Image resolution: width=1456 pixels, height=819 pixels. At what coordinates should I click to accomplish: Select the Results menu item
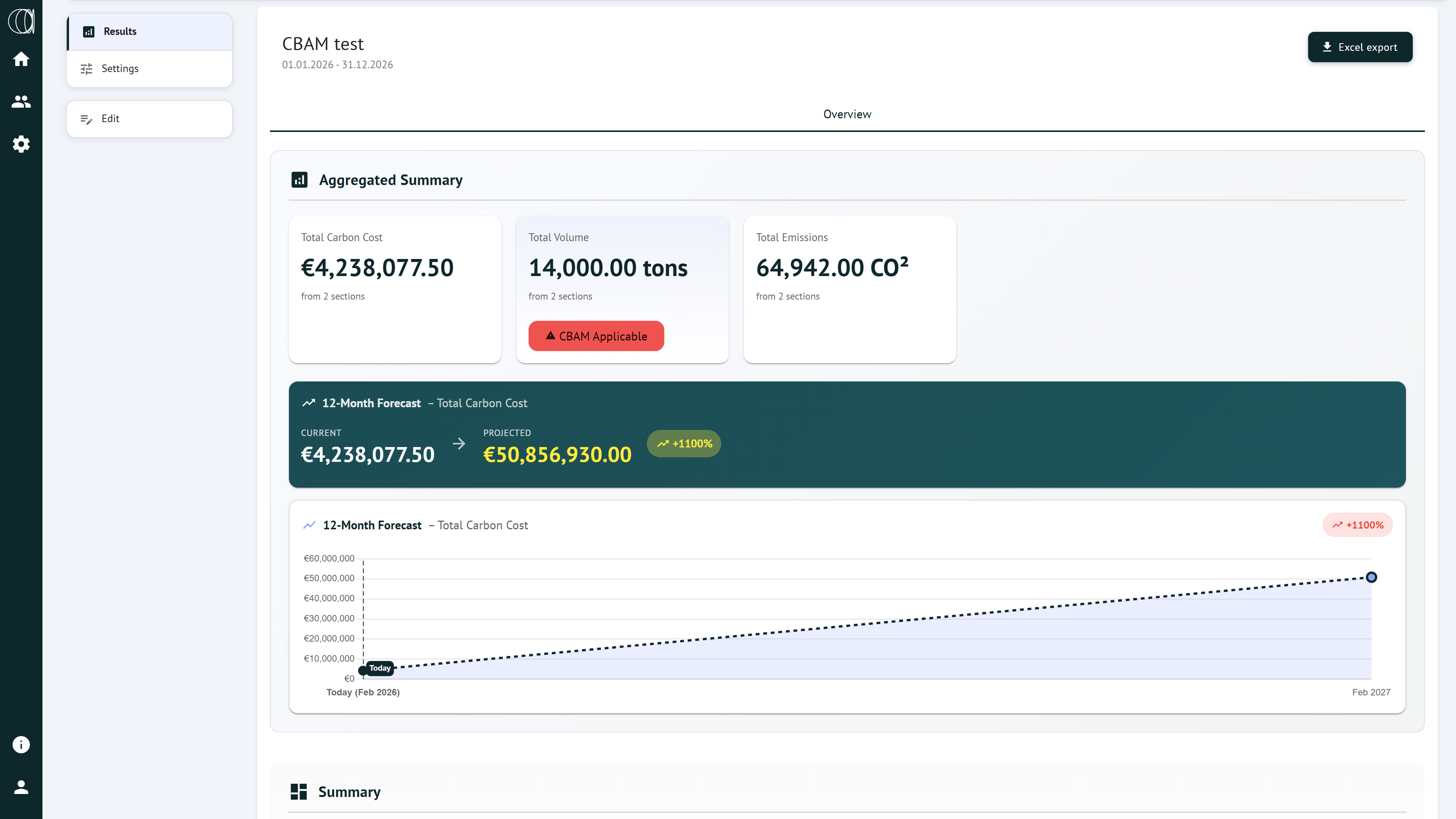pos(149,31)
